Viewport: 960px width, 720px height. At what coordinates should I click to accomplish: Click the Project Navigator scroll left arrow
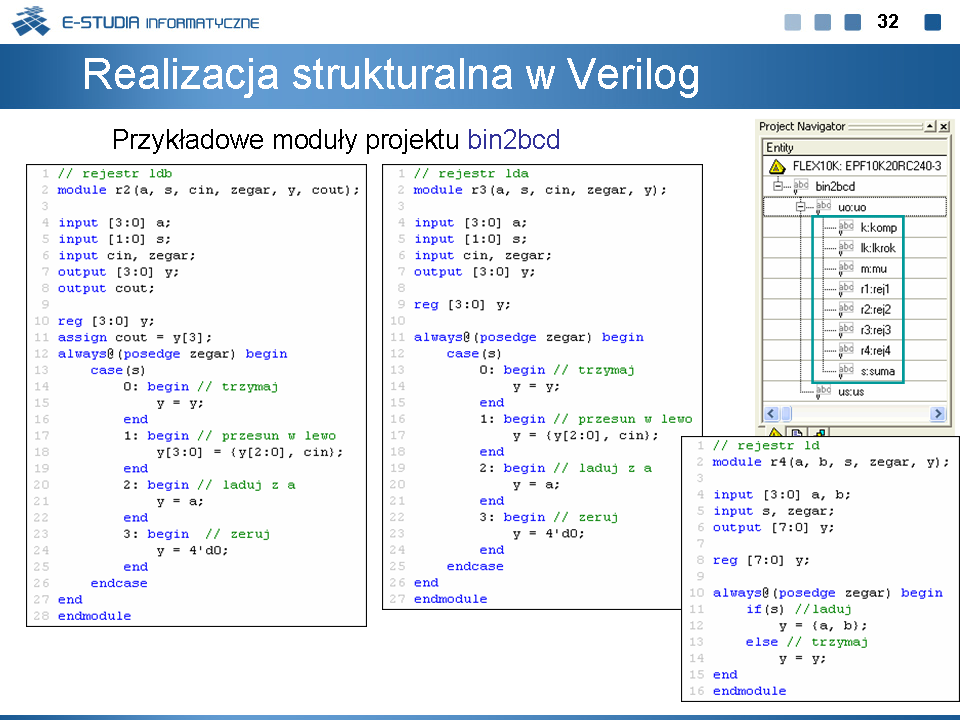(771, 413)
